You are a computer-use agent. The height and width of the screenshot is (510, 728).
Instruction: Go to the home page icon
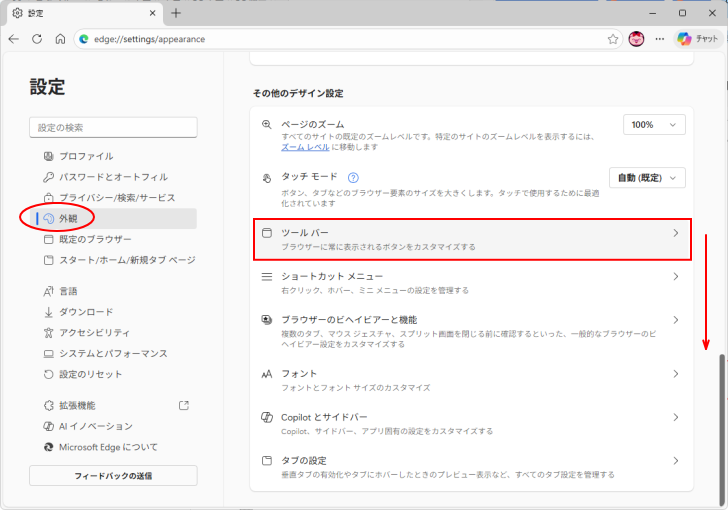60,39
